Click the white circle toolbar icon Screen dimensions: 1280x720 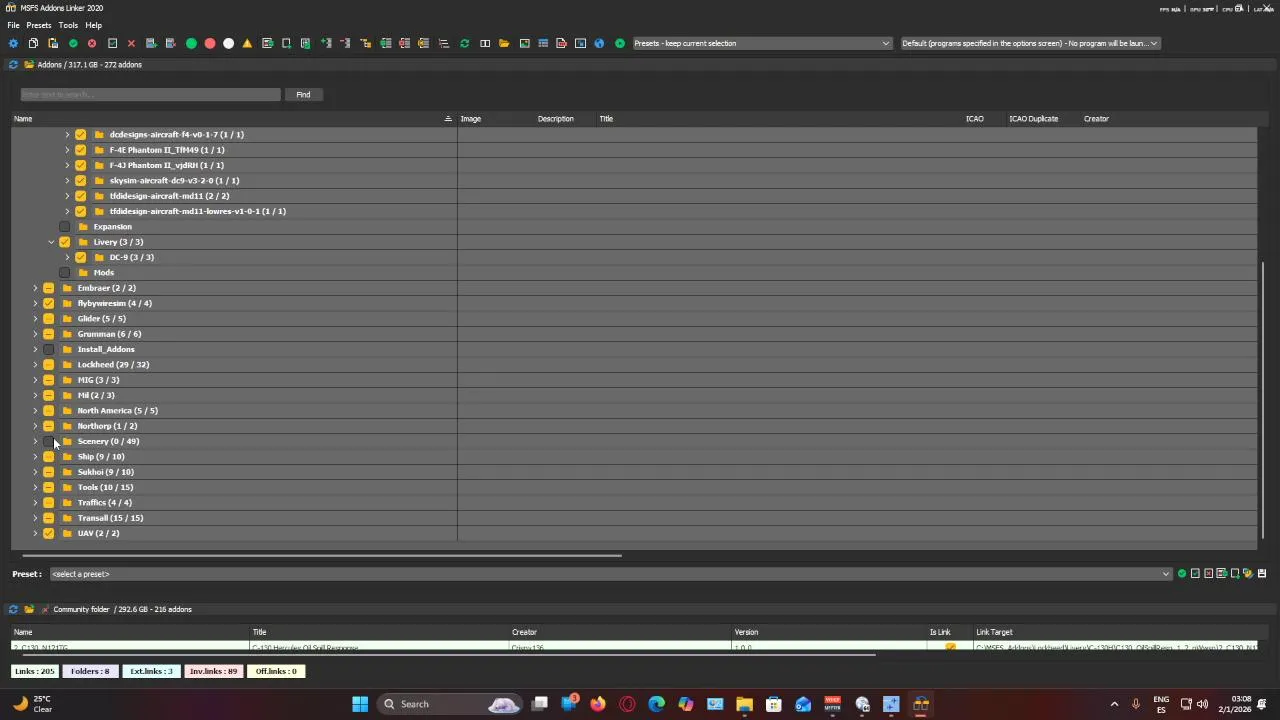pyautogui.click(x=229, y=43)
